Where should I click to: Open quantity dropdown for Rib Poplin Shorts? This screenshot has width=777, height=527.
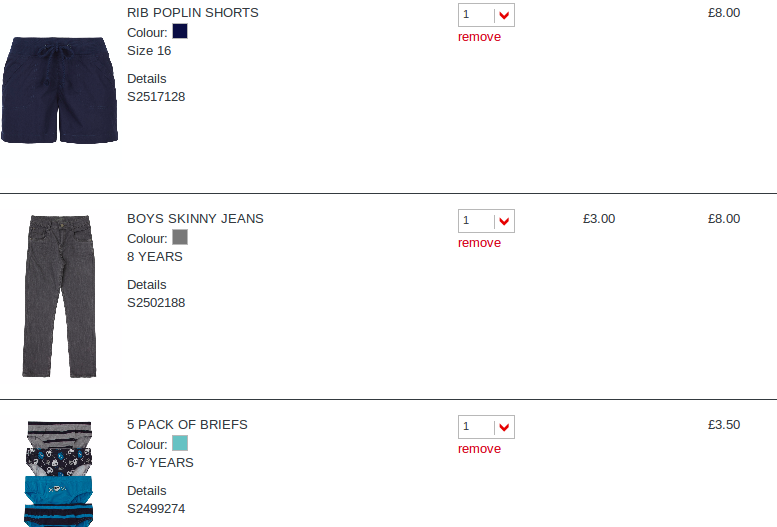pos(487,15)
